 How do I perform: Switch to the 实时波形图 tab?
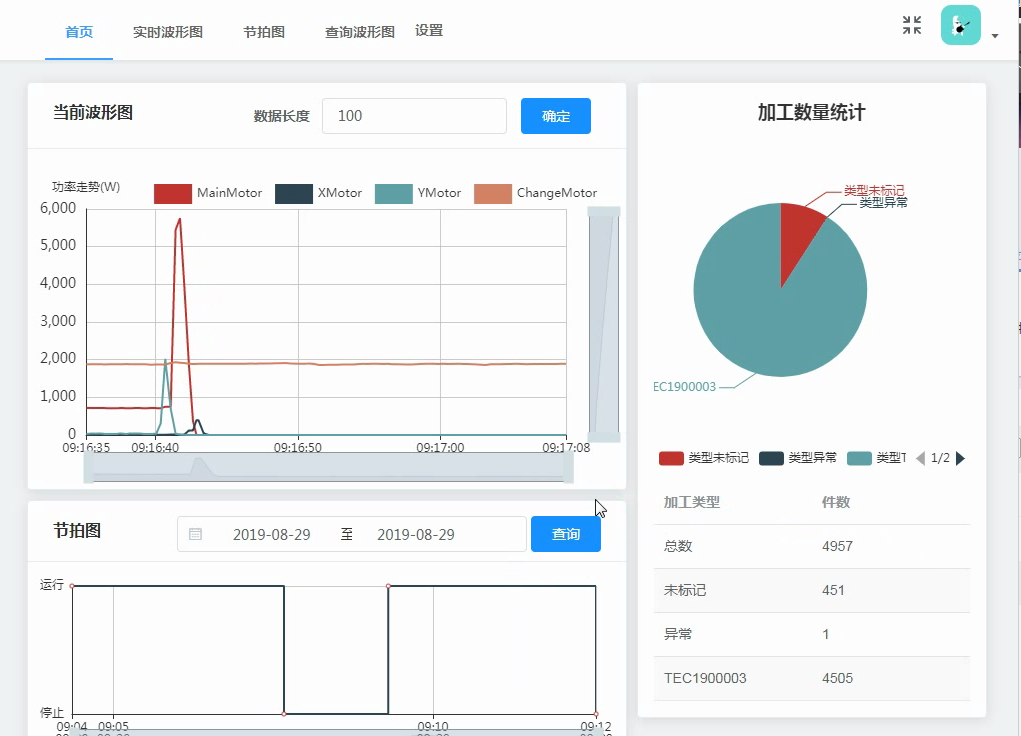(x=168, y=32)
